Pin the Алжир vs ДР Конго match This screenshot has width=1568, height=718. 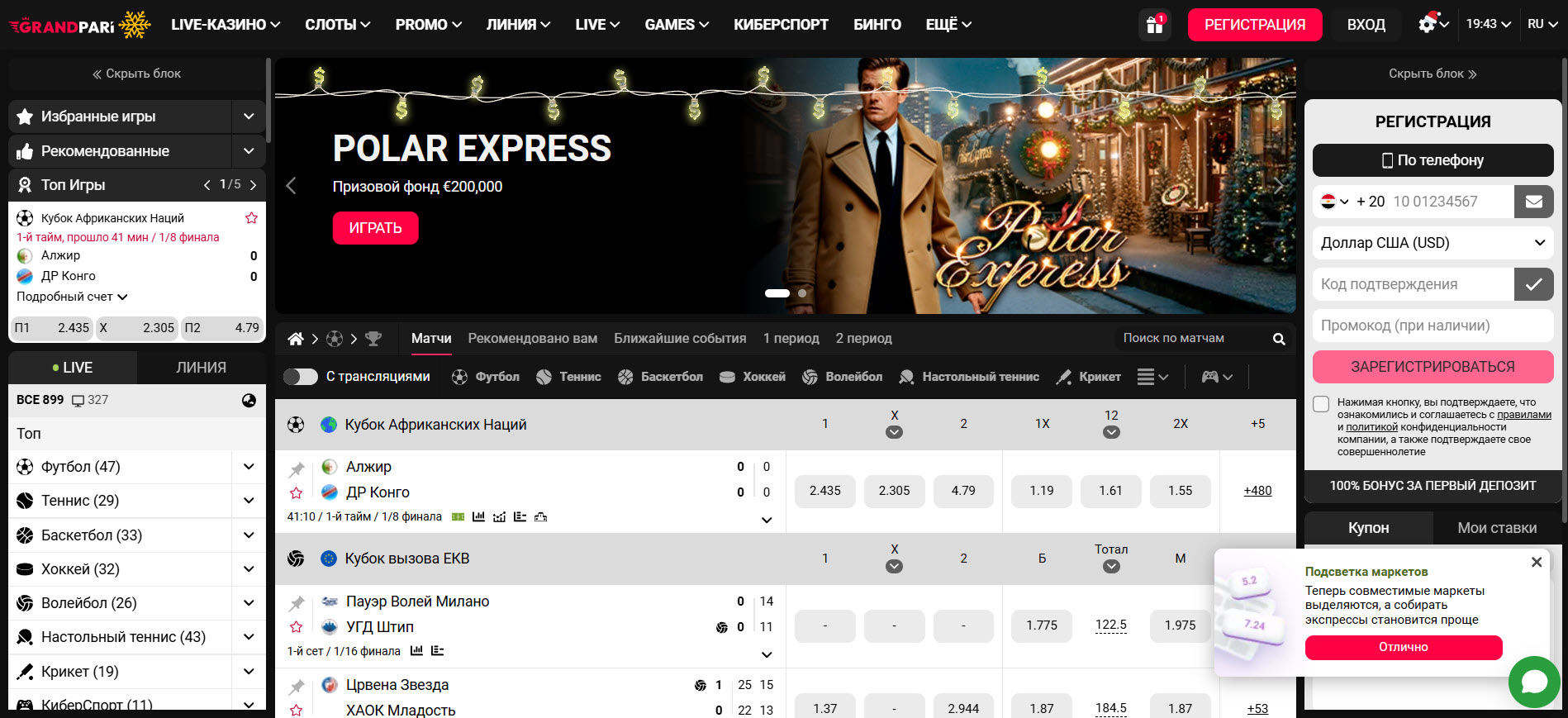pyautogui.click(x=297, y=469)
